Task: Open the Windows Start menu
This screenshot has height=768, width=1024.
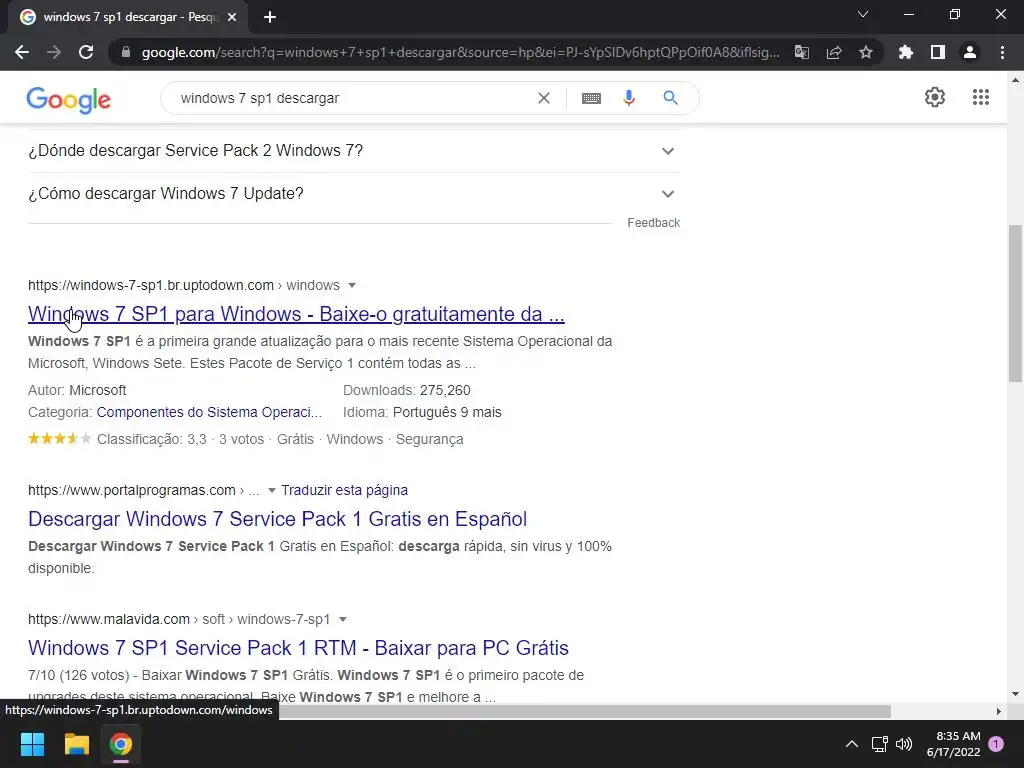Action: (x=32, y=744)
